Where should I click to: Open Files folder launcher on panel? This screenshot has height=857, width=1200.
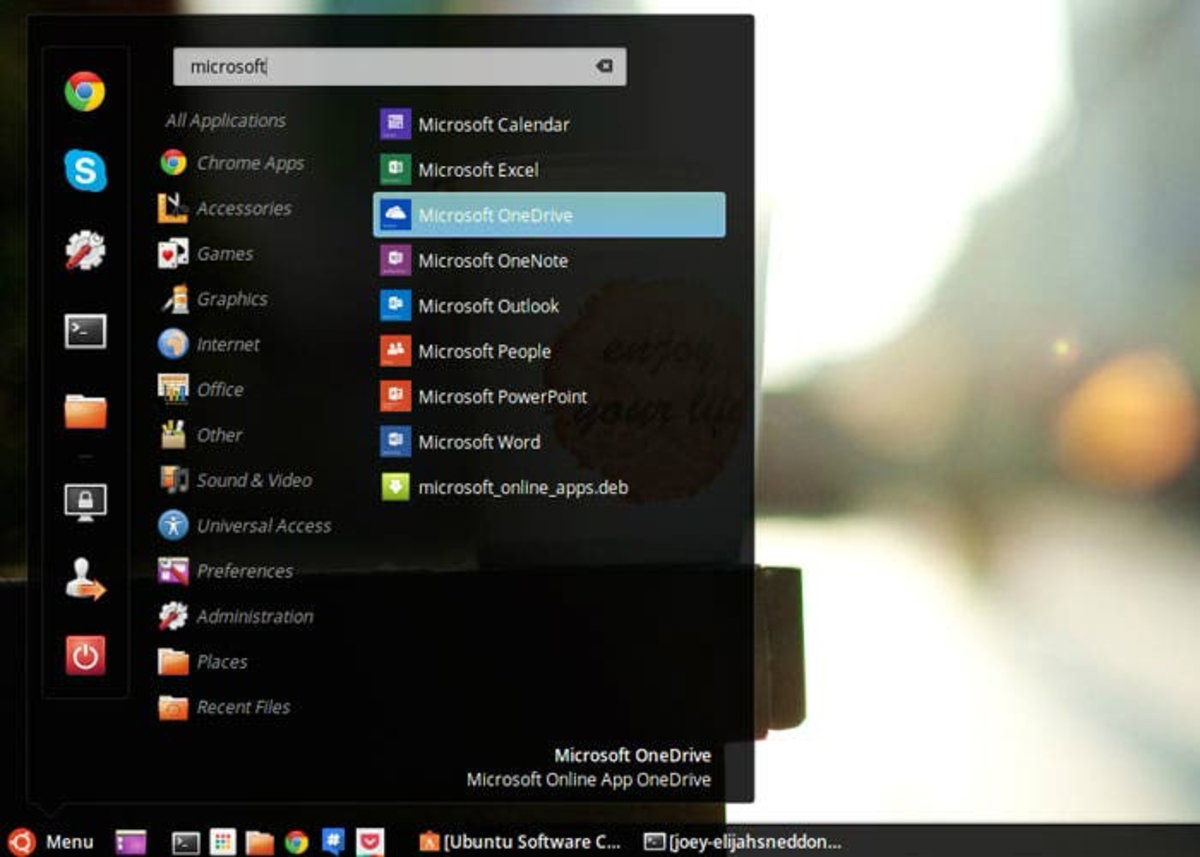click(x=260, y=842)
